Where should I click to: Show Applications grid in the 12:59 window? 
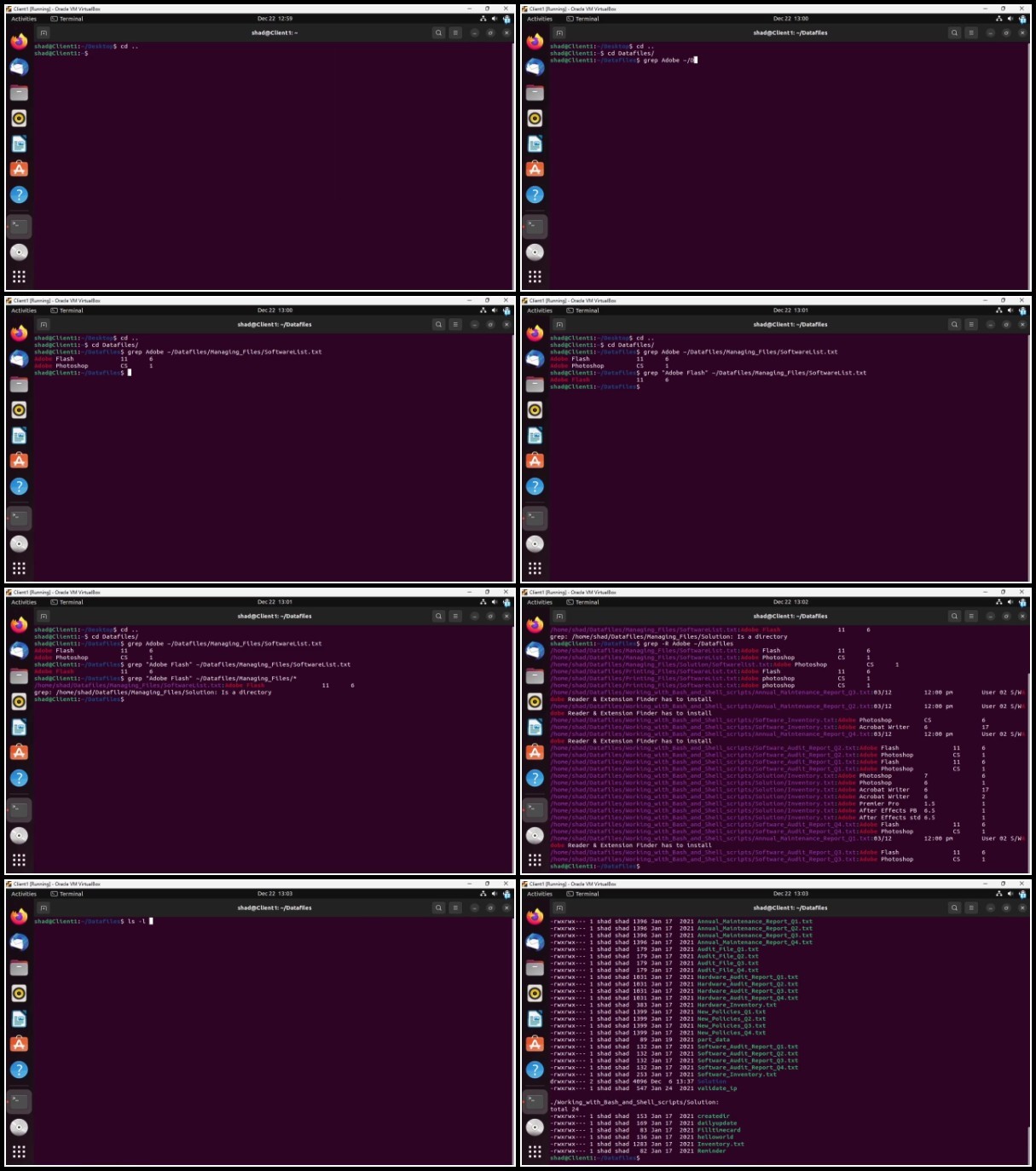click(x=19, y=276)
